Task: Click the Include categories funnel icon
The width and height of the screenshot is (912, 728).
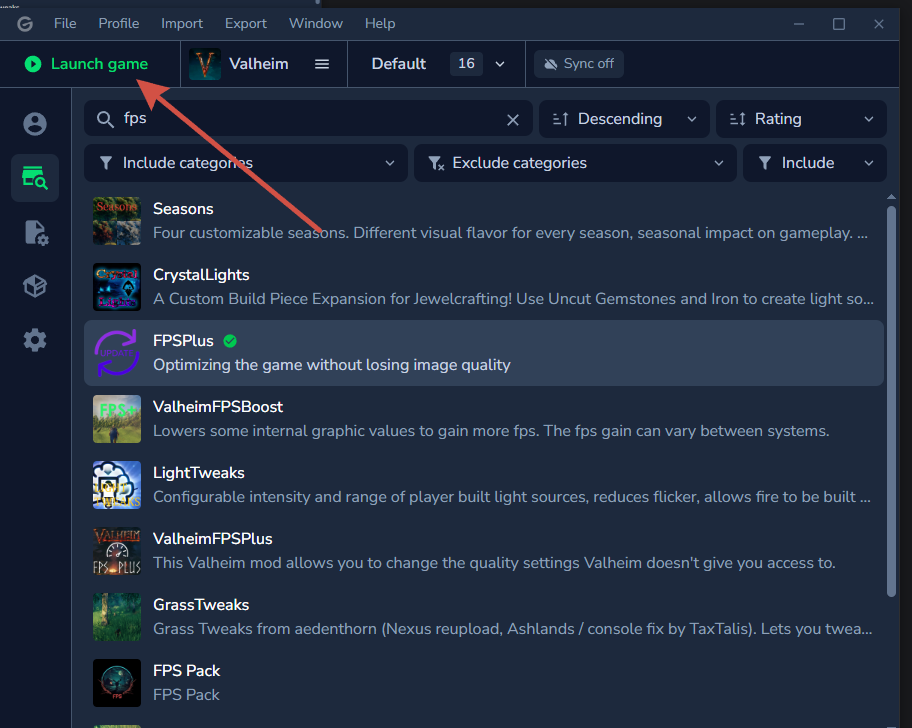Action: tap(106, 163)
